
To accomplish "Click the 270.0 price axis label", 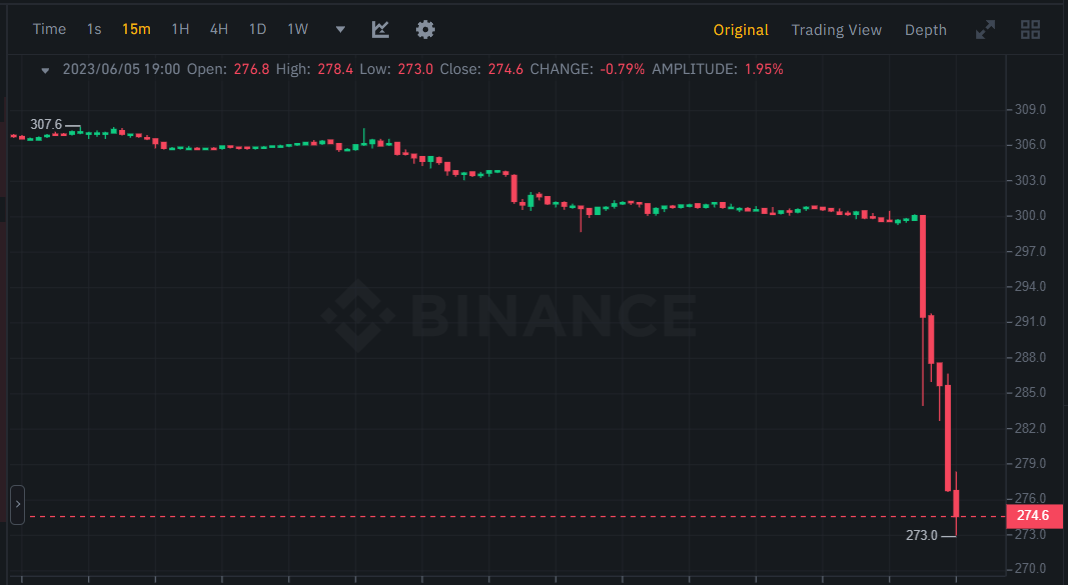I will [x=1030, y=569].
